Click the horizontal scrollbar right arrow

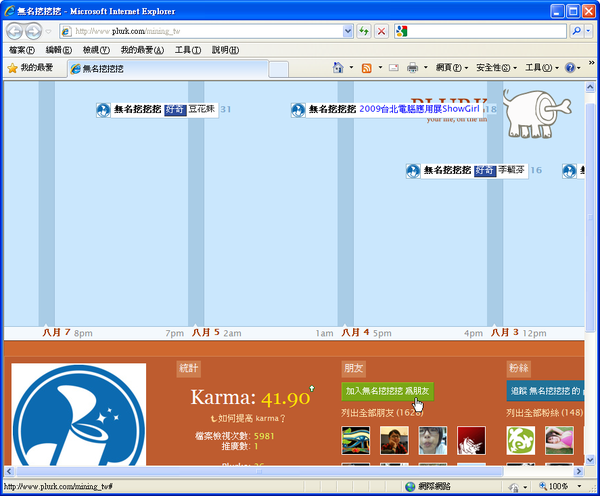point(579,471)
